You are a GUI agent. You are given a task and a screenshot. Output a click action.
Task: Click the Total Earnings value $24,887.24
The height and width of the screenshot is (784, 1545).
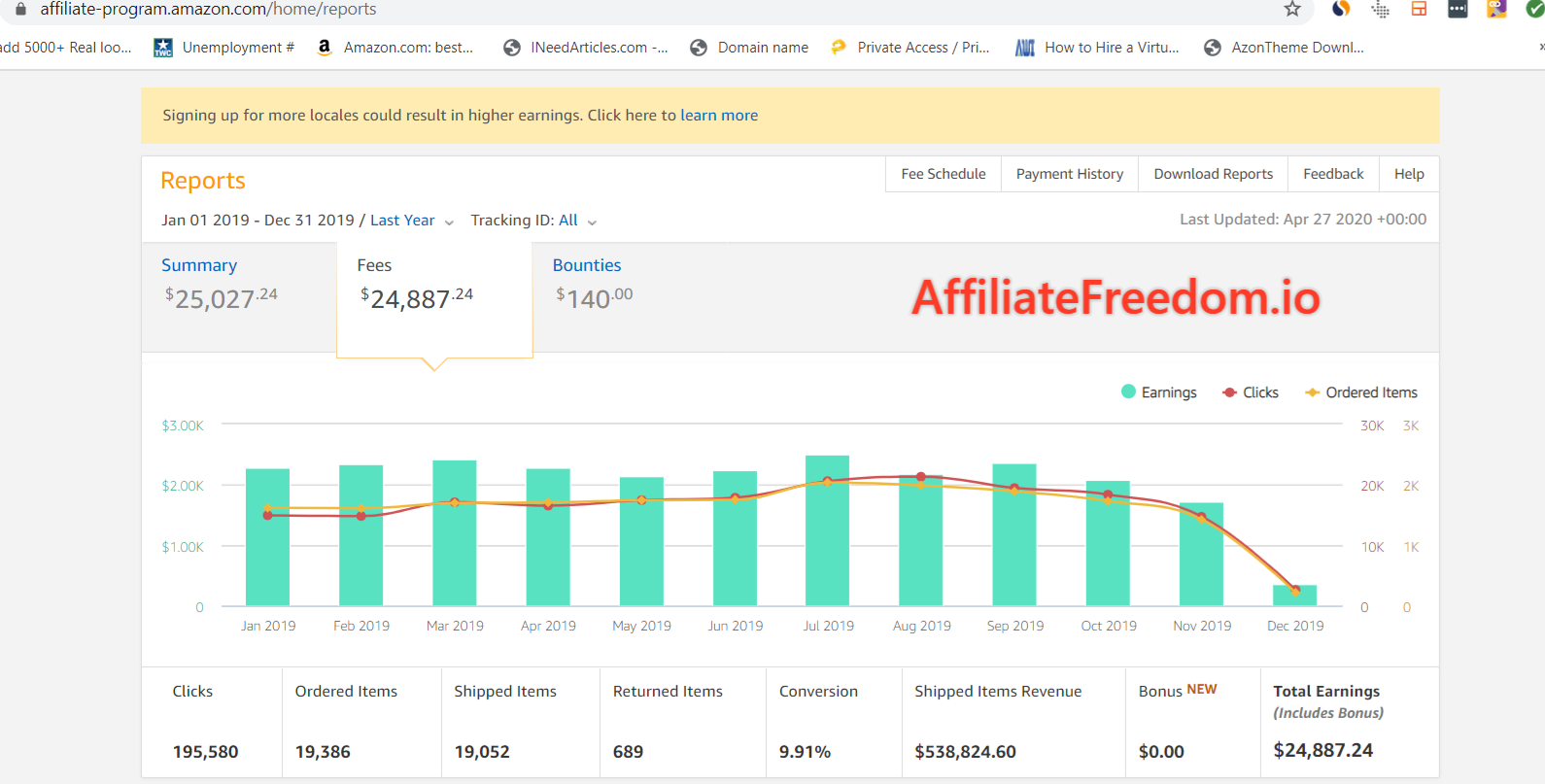click(1323, 750)
